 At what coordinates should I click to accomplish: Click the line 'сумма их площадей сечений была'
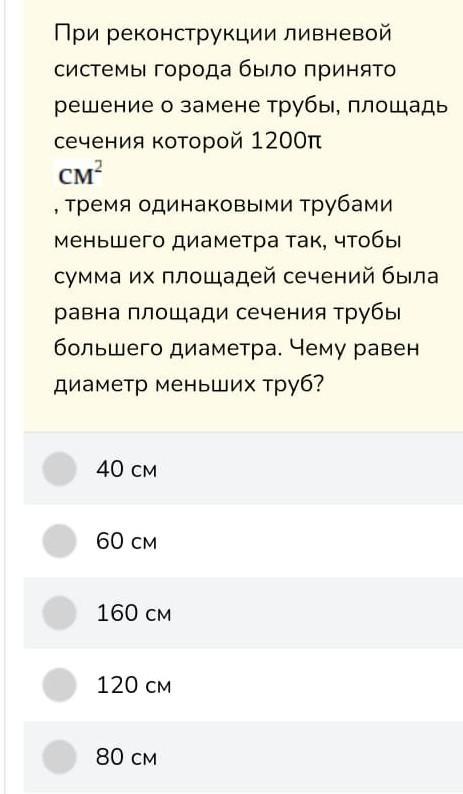(x=246, y=277)
